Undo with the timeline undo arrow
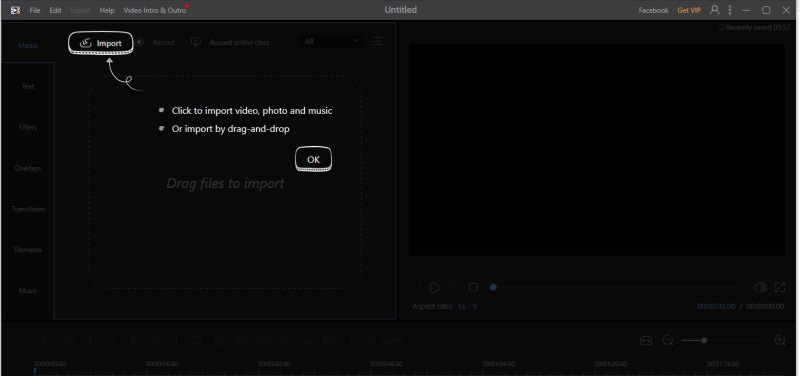Image resolution: width=800 pixels, height=376 pixels. coord(47,340)
